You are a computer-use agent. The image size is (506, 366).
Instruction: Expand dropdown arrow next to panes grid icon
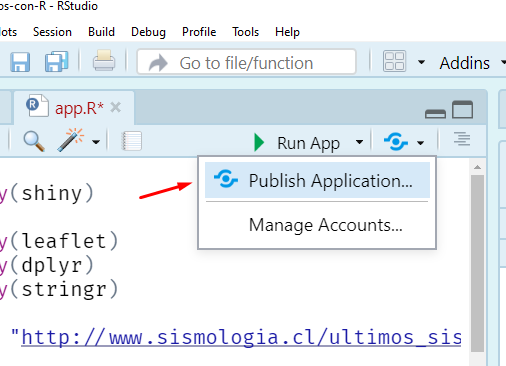coord(421,62)
